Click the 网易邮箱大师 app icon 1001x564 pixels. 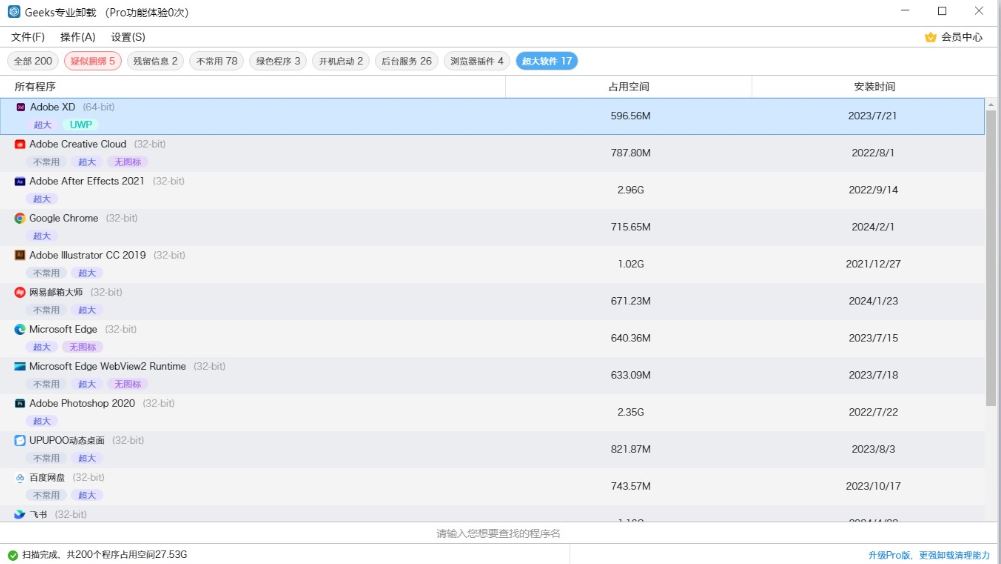tap(20, 293)
